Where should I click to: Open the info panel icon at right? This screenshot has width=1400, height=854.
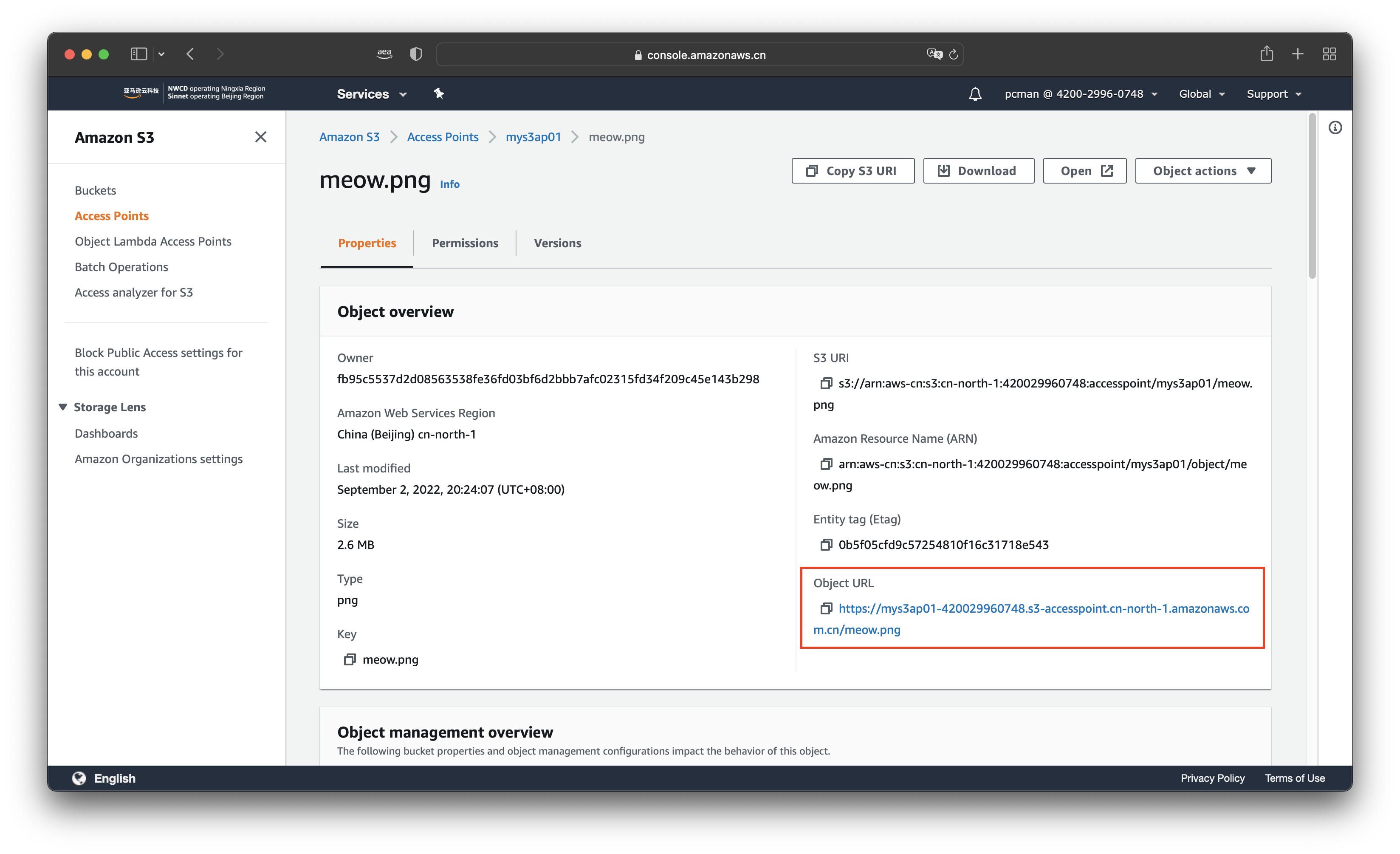pos(1335,128)
